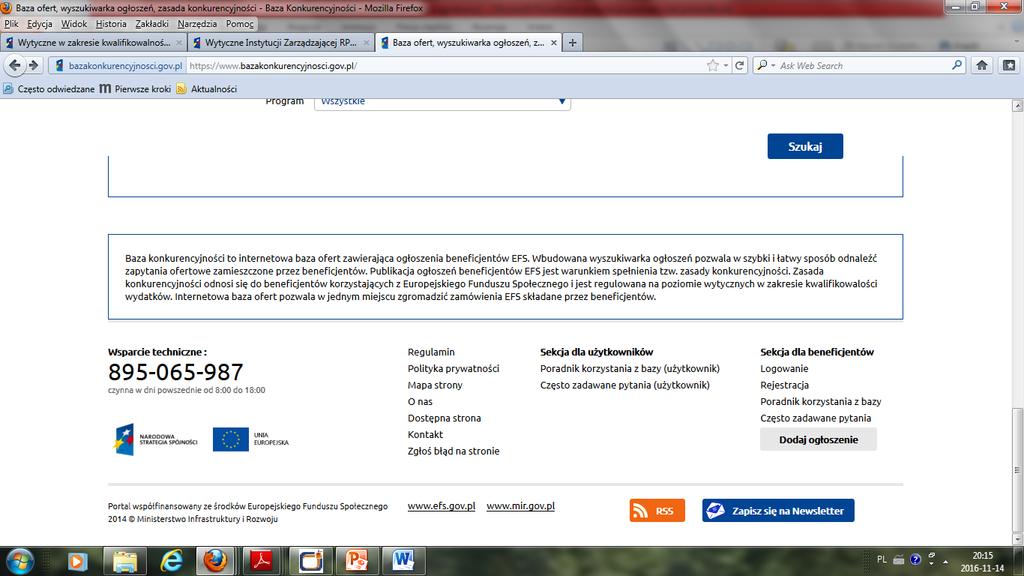Open the O nas link

[420, 402]
